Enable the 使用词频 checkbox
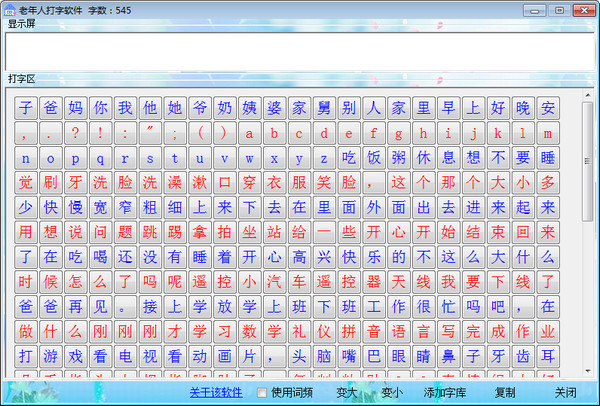Image resolution: width=600 pixels, height=406 pixels. click(x=263, y=393)
